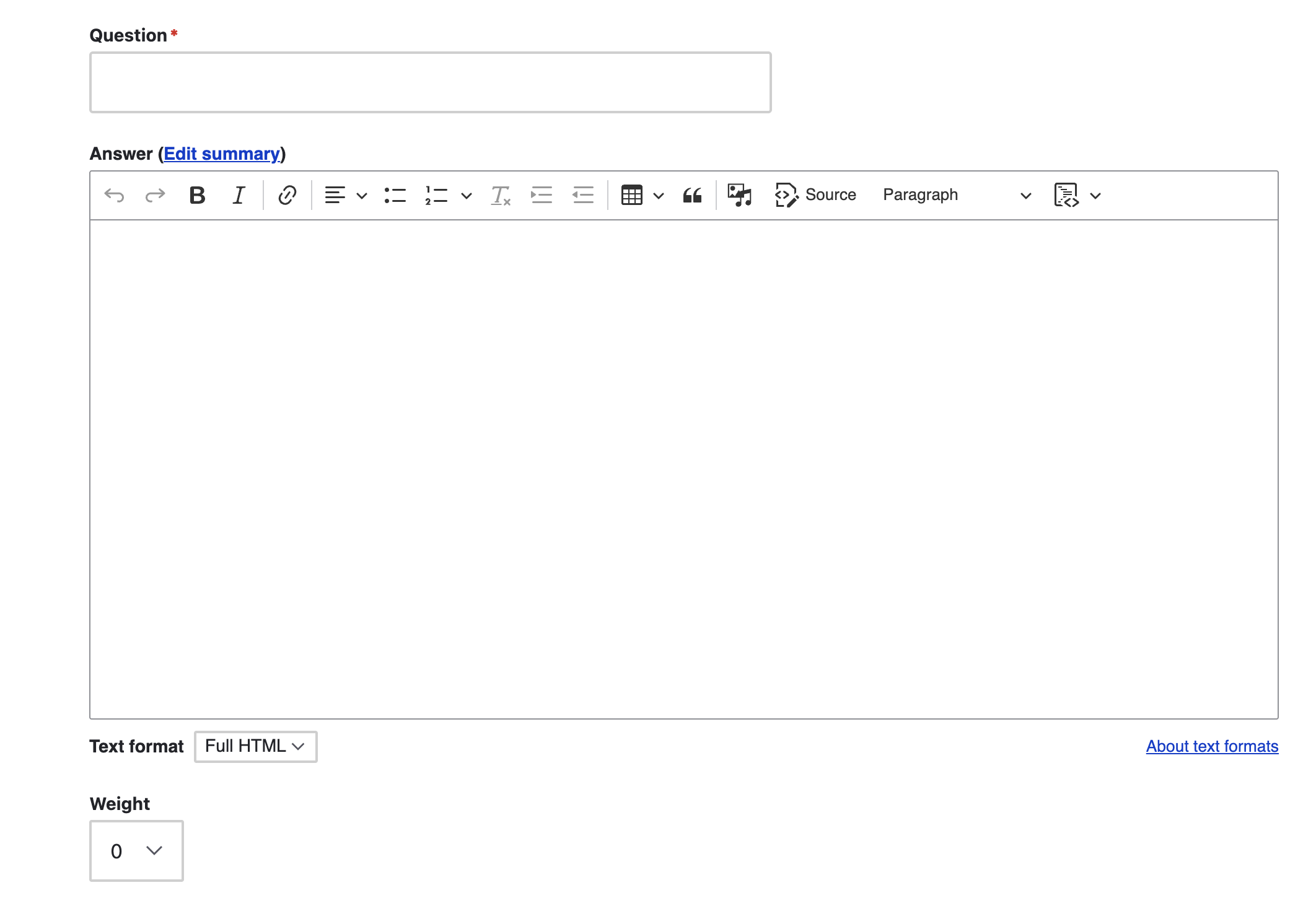Screen dimensions: 1316x919
Task: Insert a link using the Link icon
Action: pos(287,195)
